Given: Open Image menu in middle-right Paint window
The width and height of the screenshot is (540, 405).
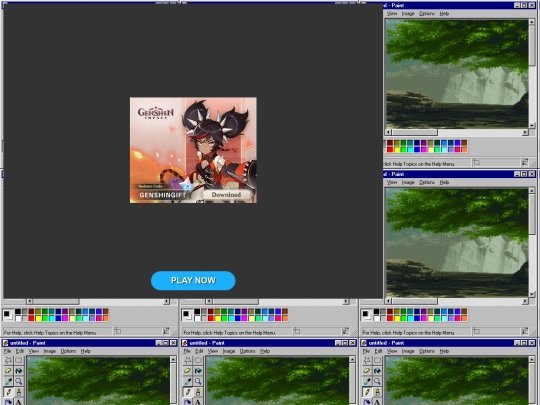Looking at the screenshot, I should coord(408,182).
